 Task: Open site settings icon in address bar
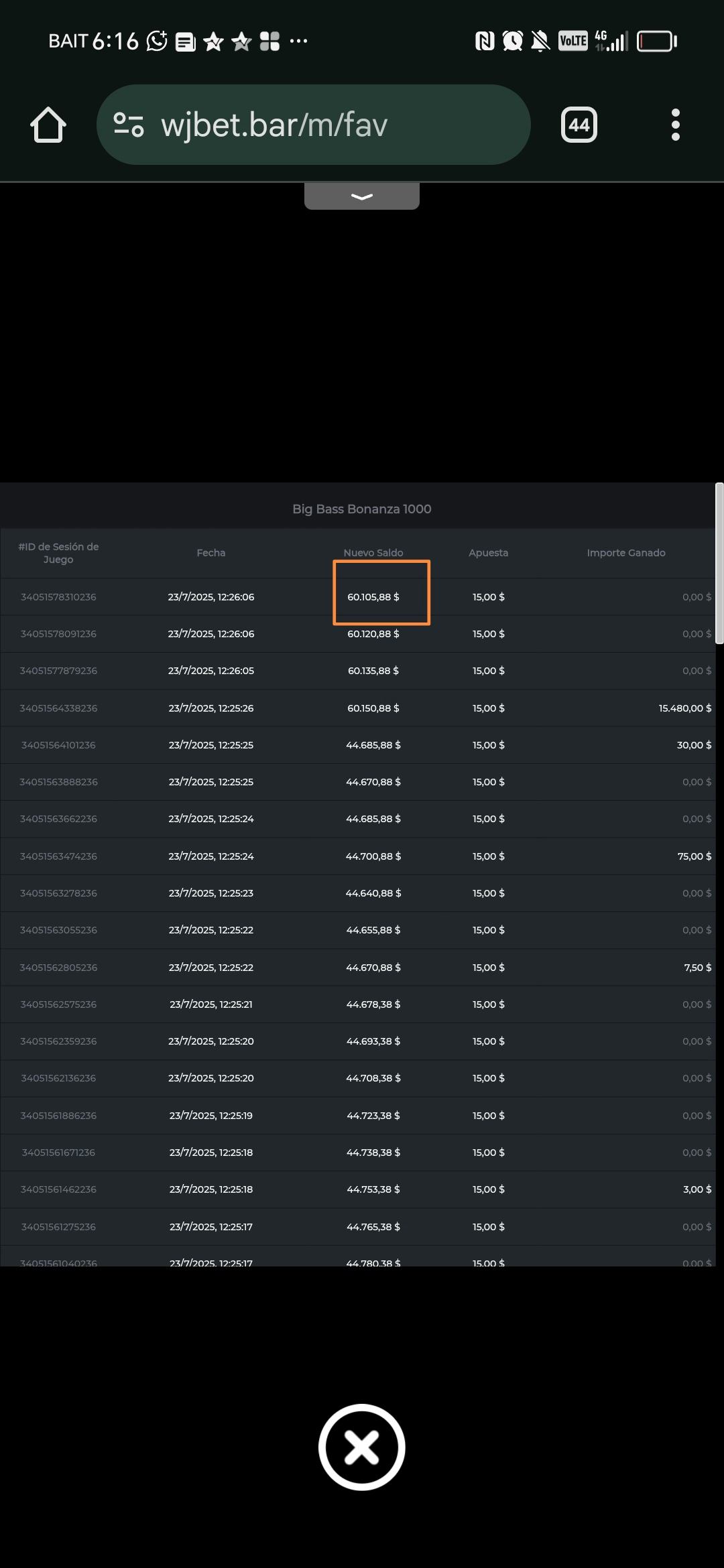click(129, 125)
